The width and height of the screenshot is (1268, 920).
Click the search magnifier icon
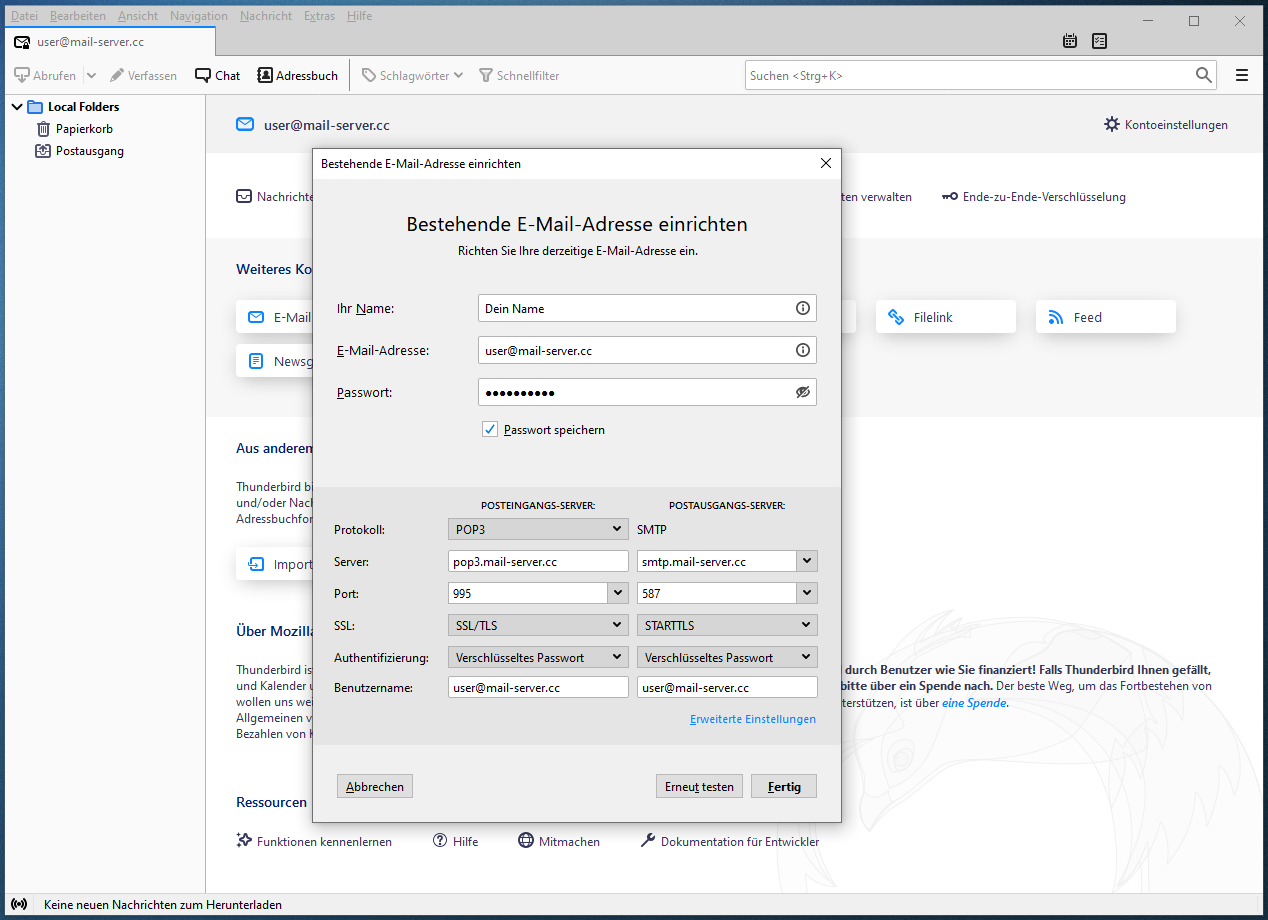pos(1204,75)
